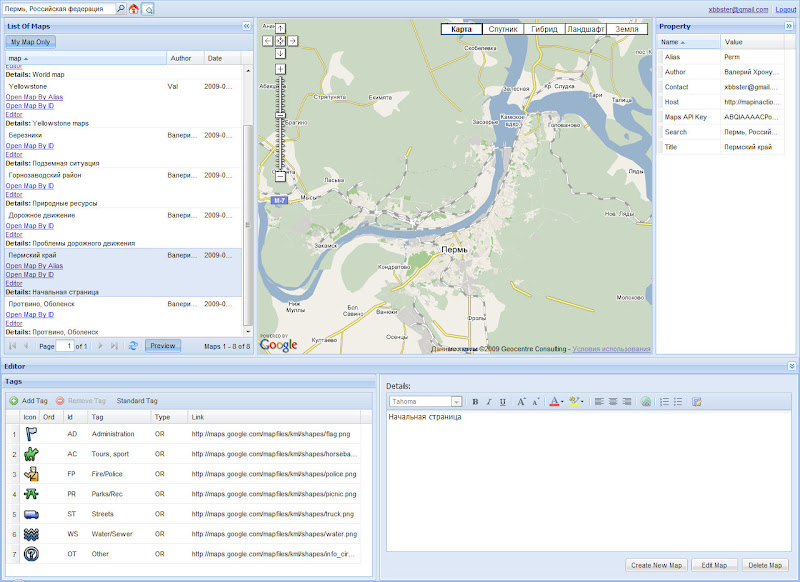The width and height of the screenshot is (800, 582).
Task: Toggle italic formatting in Details editor
Action: [x=489, y=402]
